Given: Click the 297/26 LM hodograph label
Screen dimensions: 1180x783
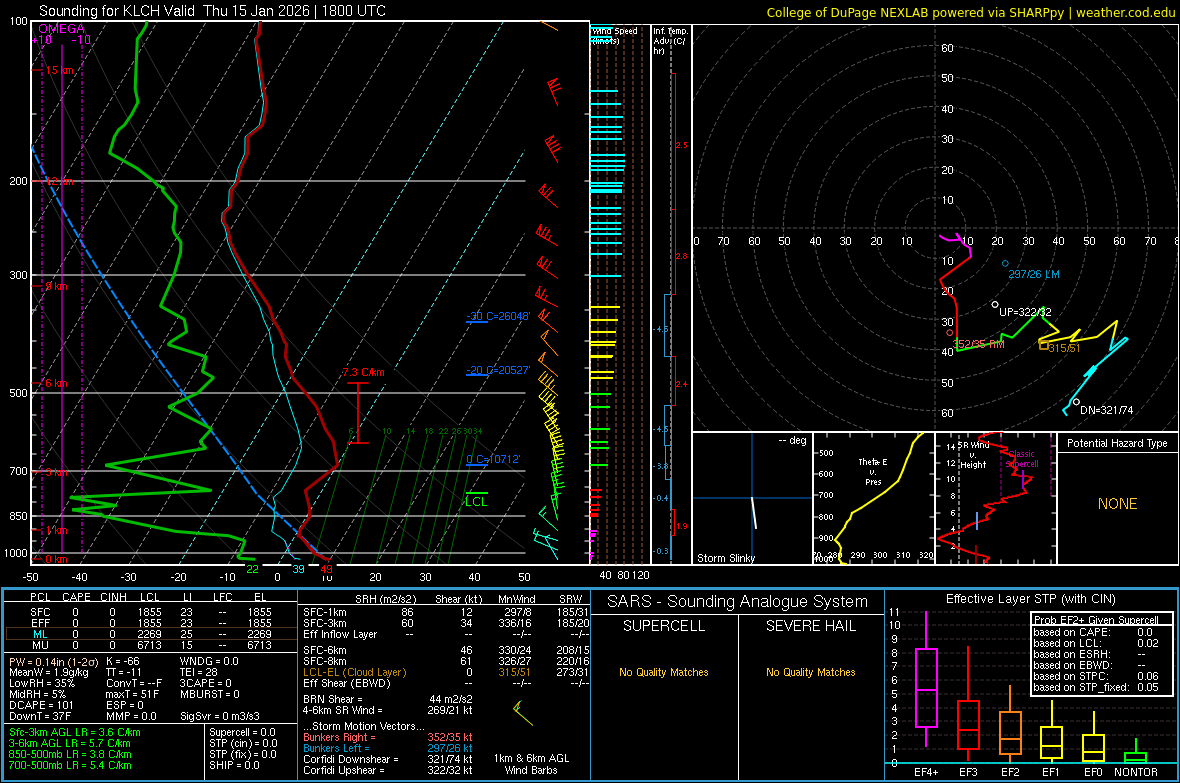Looking at the screenshot, I should (x=1034, y=274).
